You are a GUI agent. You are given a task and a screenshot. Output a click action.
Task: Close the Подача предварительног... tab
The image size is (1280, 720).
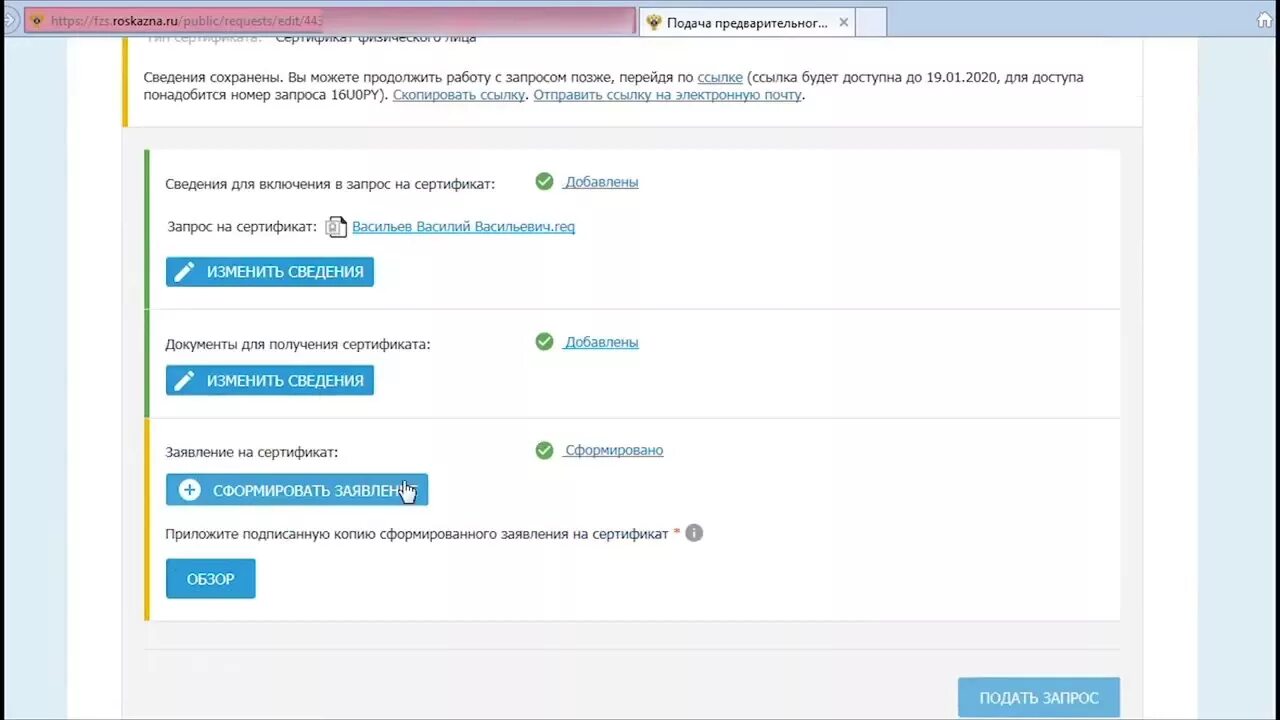[843, 22]
